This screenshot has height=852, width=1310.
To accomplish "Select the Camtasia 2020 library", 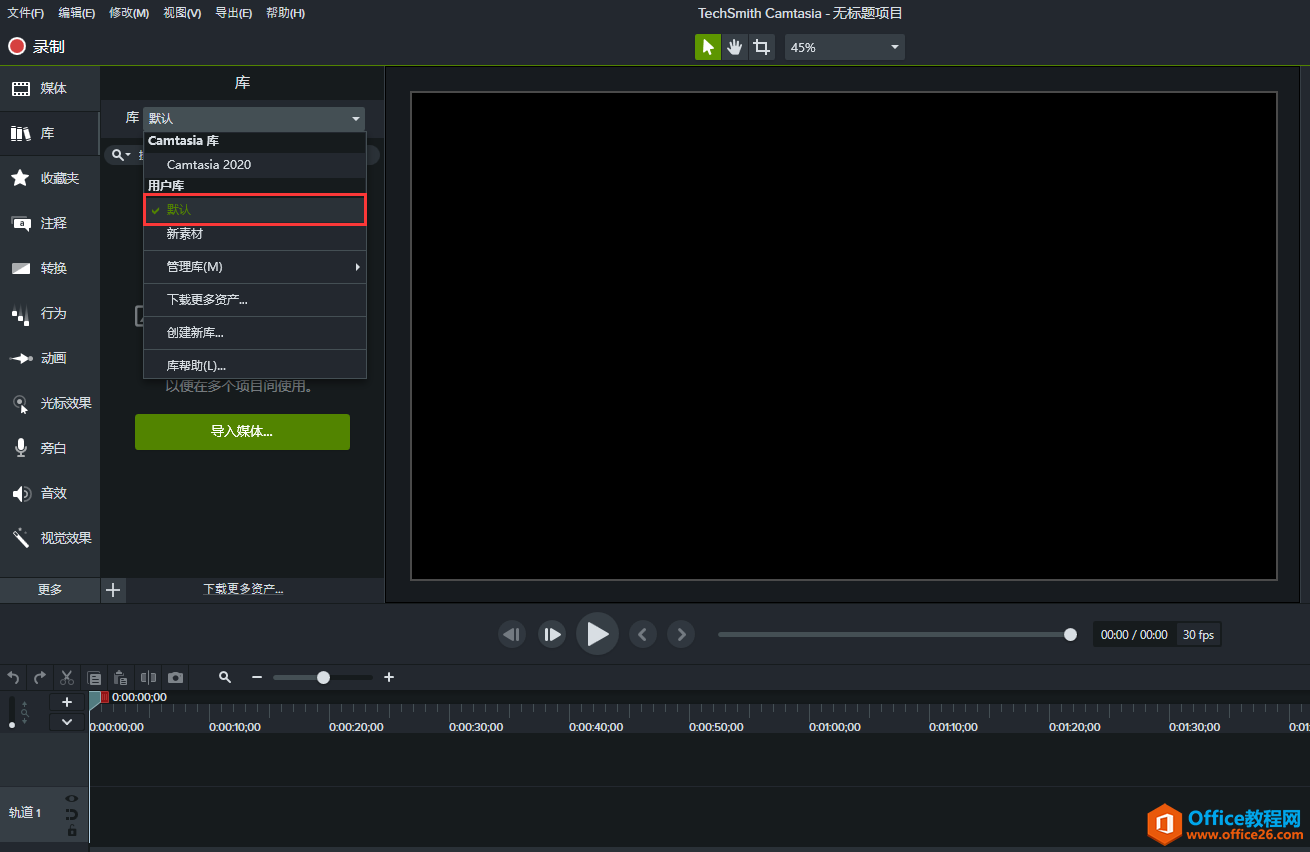I will point(255,165).
